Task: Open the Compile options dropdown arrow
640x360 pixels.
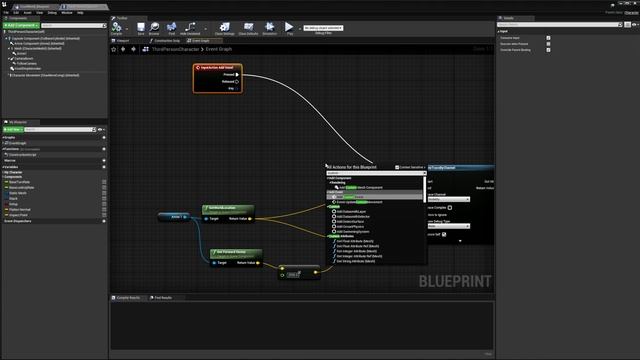Action: [127, 29]
